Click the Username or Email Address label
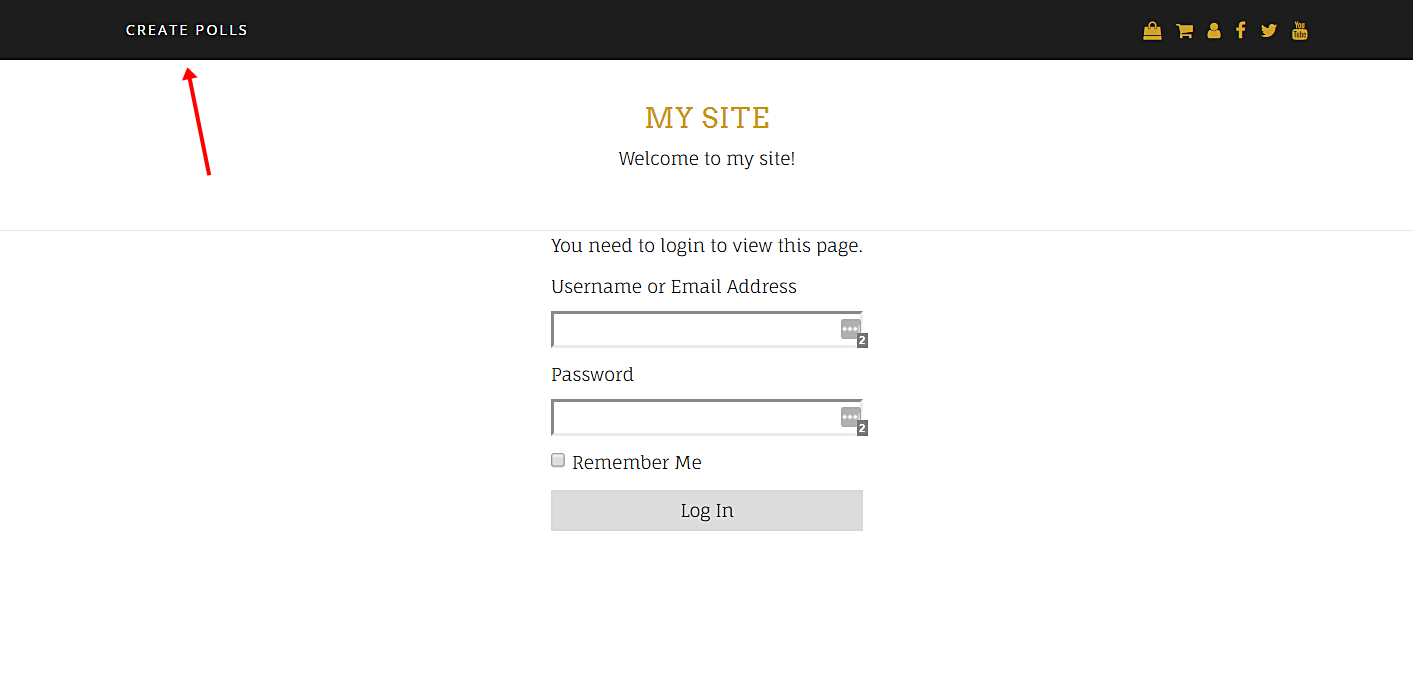This screenshot has height=685, width=1413. coord(673,287)
